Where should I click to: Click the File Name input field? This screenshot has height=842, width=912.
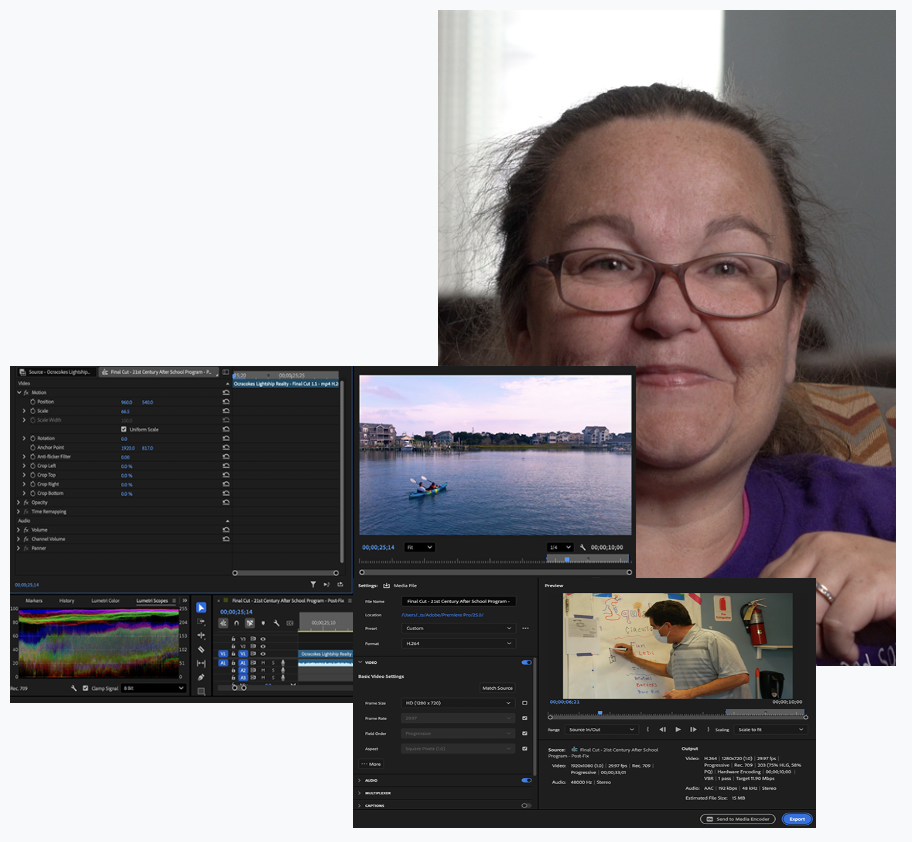click(458, 601)
